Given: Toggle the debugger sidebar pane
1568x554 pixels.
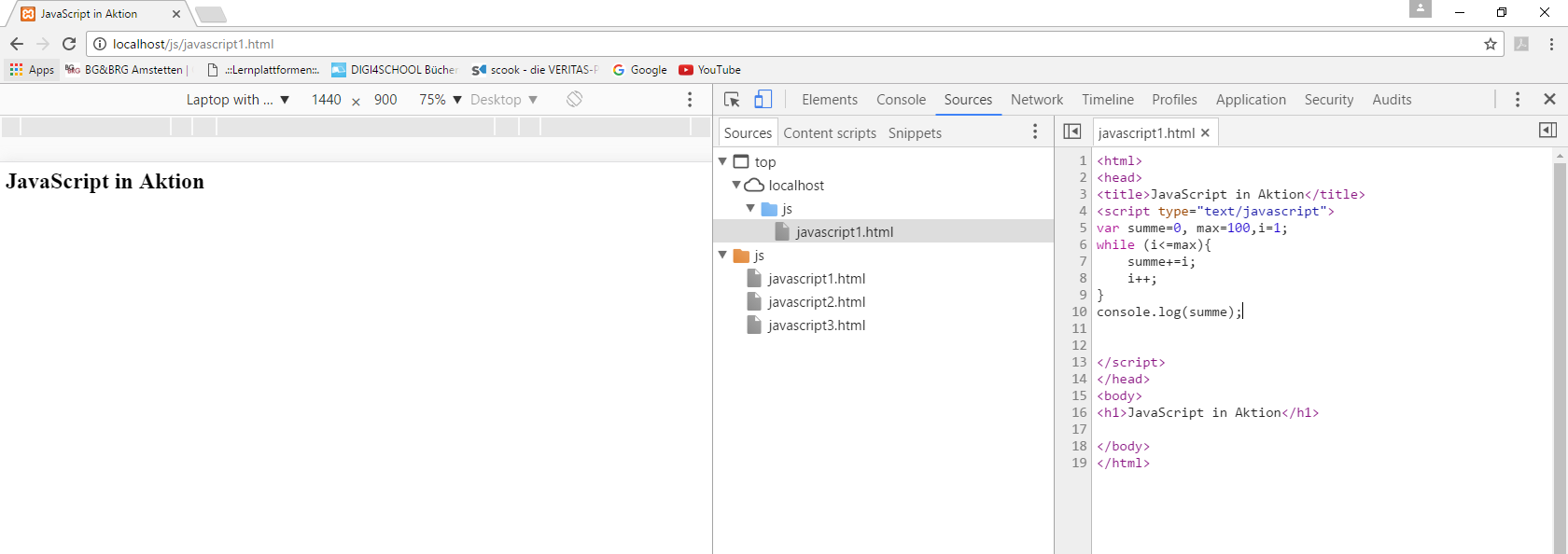Looking at the screenshot, I should 1547,131.
